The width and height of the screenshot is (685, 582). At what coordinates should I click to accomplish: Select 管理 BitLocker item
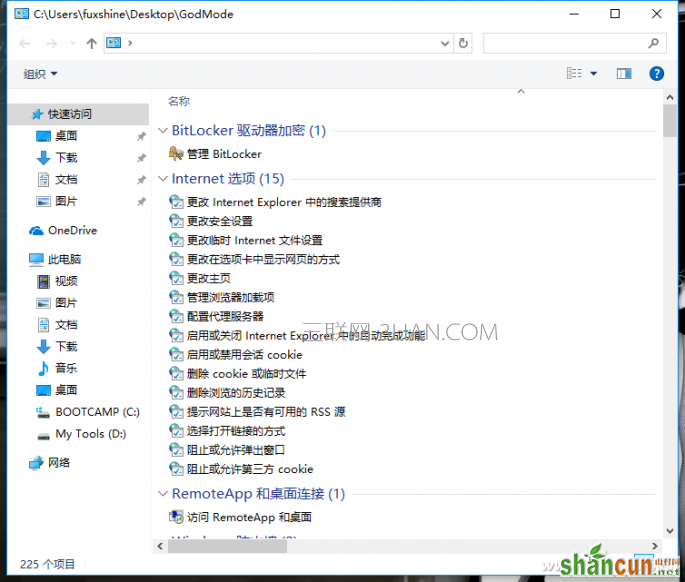[224, 154]
